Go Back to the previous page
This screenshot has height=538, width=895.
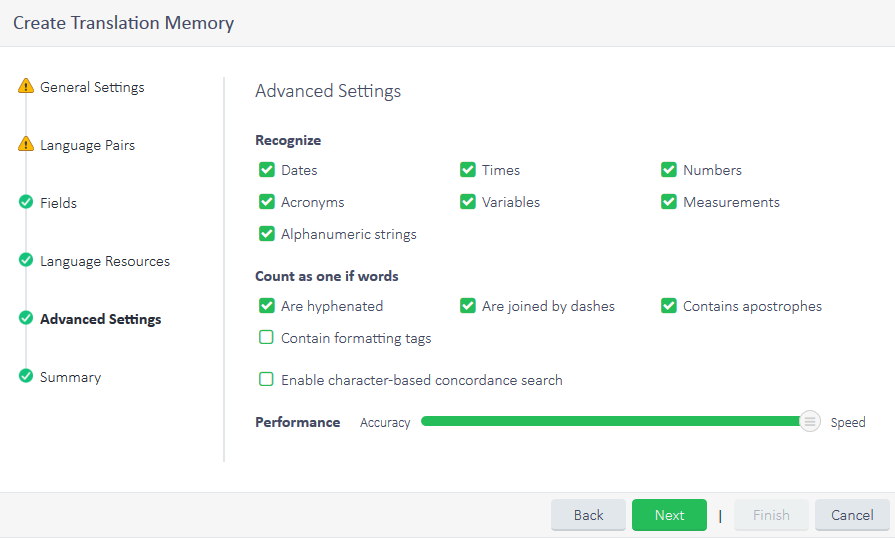[x=588, y=515]
